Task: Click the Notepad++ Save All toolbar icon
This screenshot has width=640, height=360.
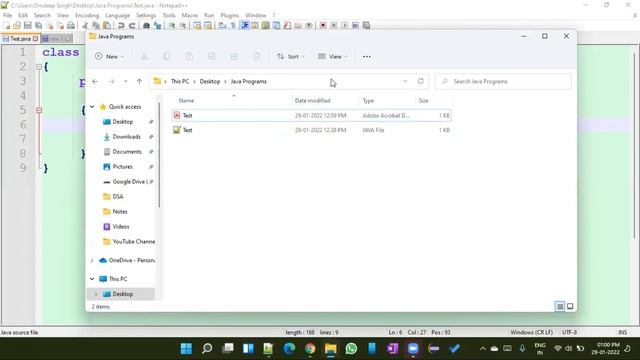Action: point(39,25)
